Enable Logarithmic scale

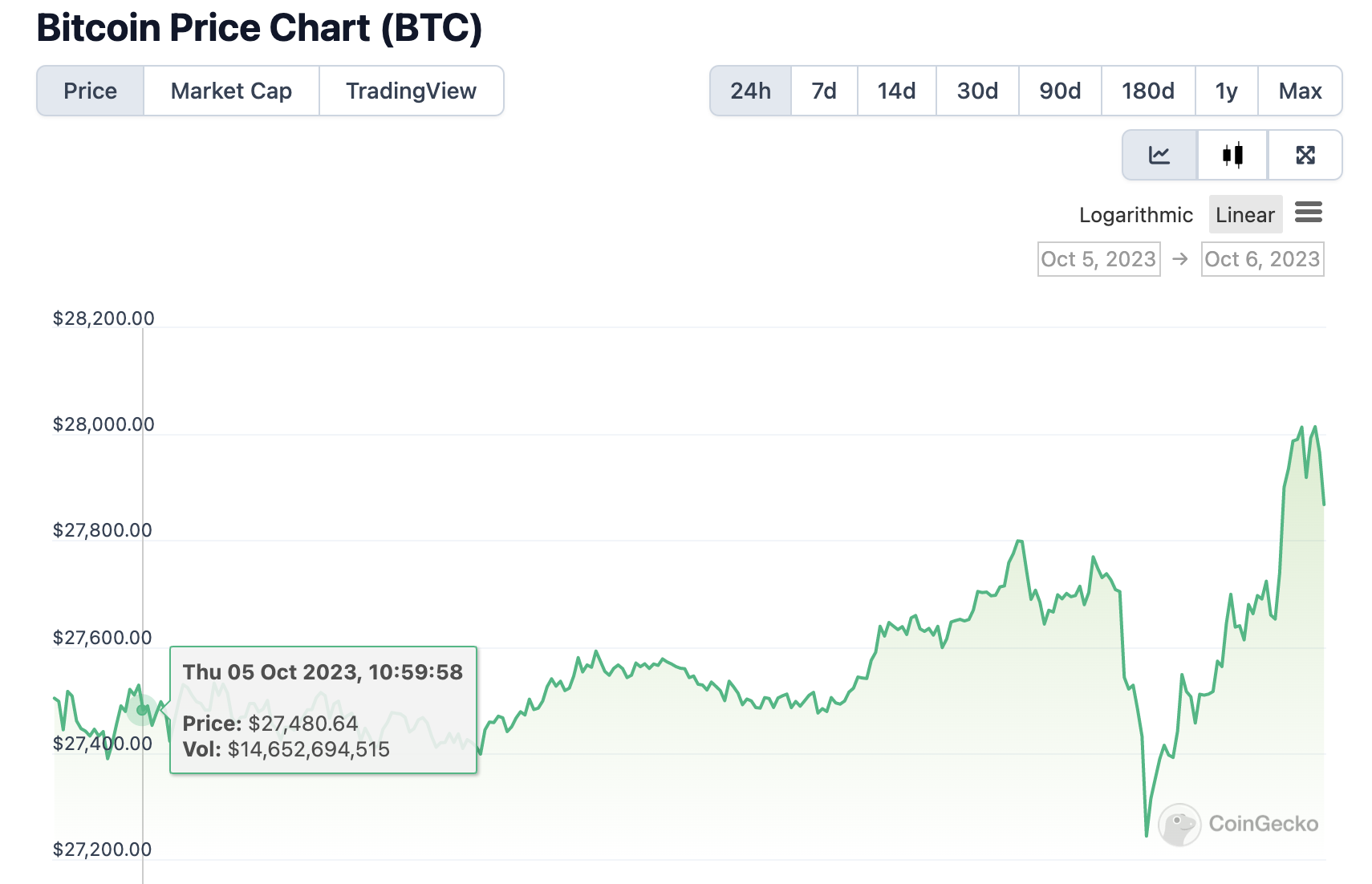pos(1135,215)
